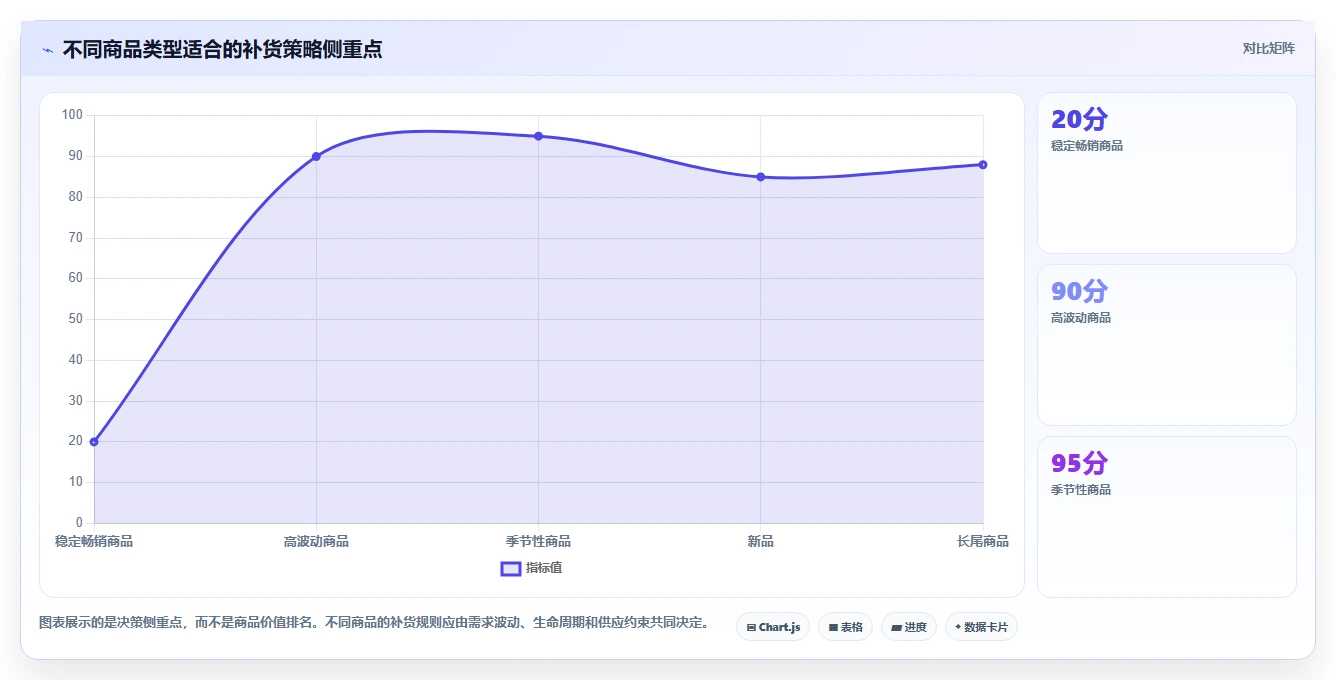Click the x-axis label 长尾商品
Screen dimensions: 1336x680
pos(983,541)
